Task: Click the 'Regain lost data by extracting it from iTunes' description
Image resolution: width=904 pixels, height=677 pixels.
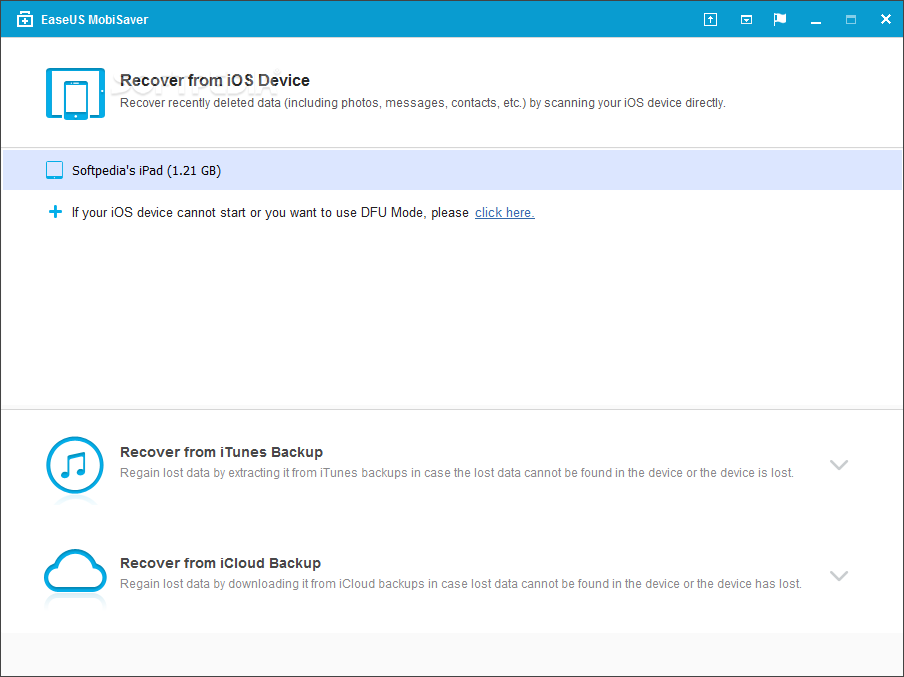Action: pos(457,473)
